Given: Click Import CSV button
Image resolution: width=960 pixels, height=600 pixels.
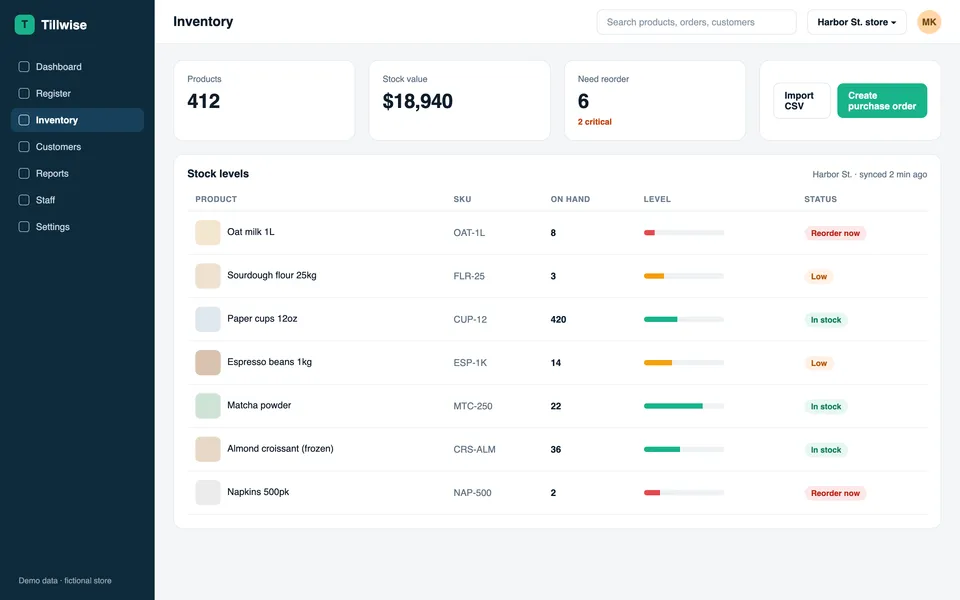Looking at the screenshot, I should pyautogui.click(x=801, y=100).
